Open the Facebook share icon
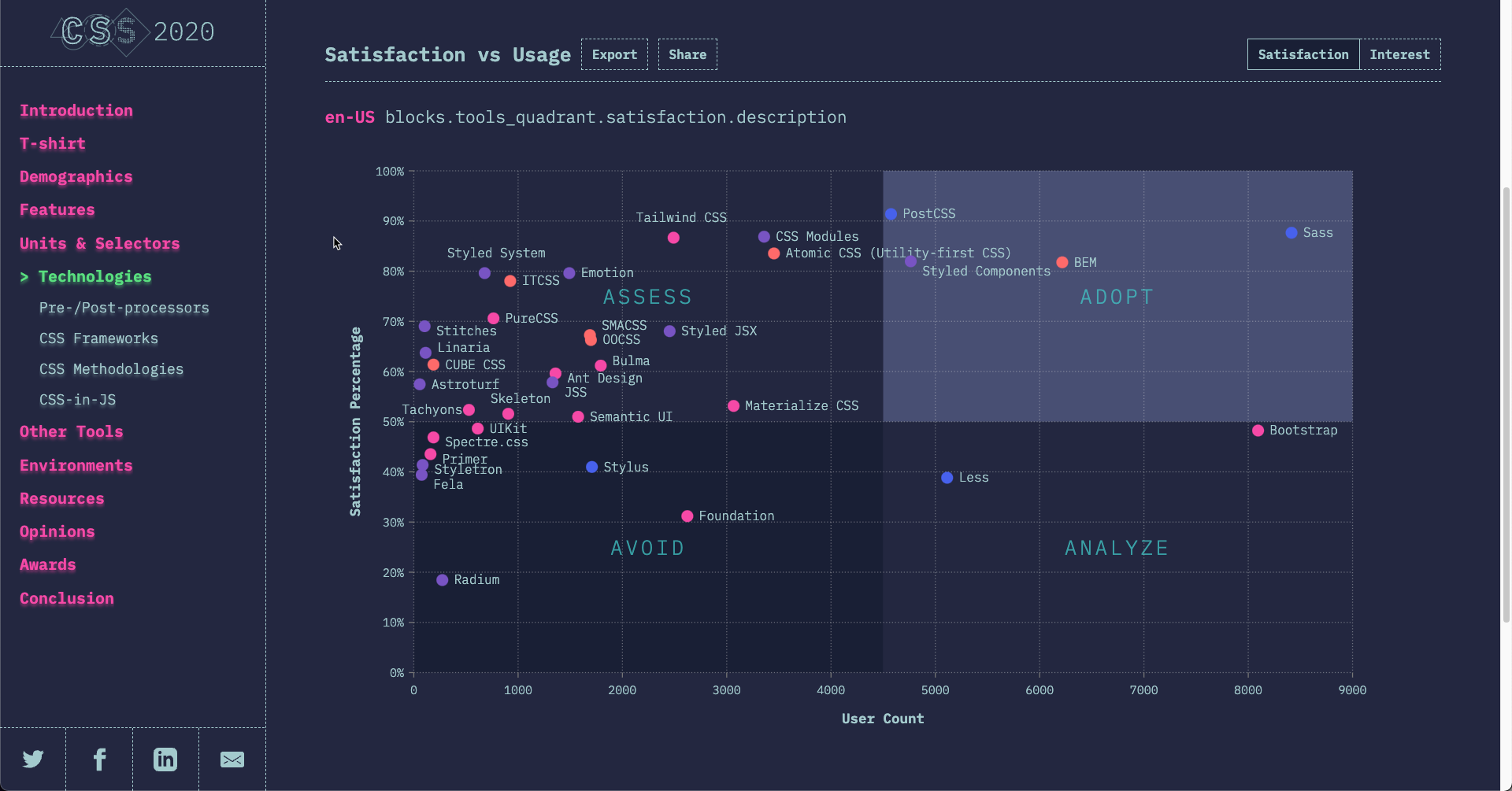1512x791 pixels. 99,759
